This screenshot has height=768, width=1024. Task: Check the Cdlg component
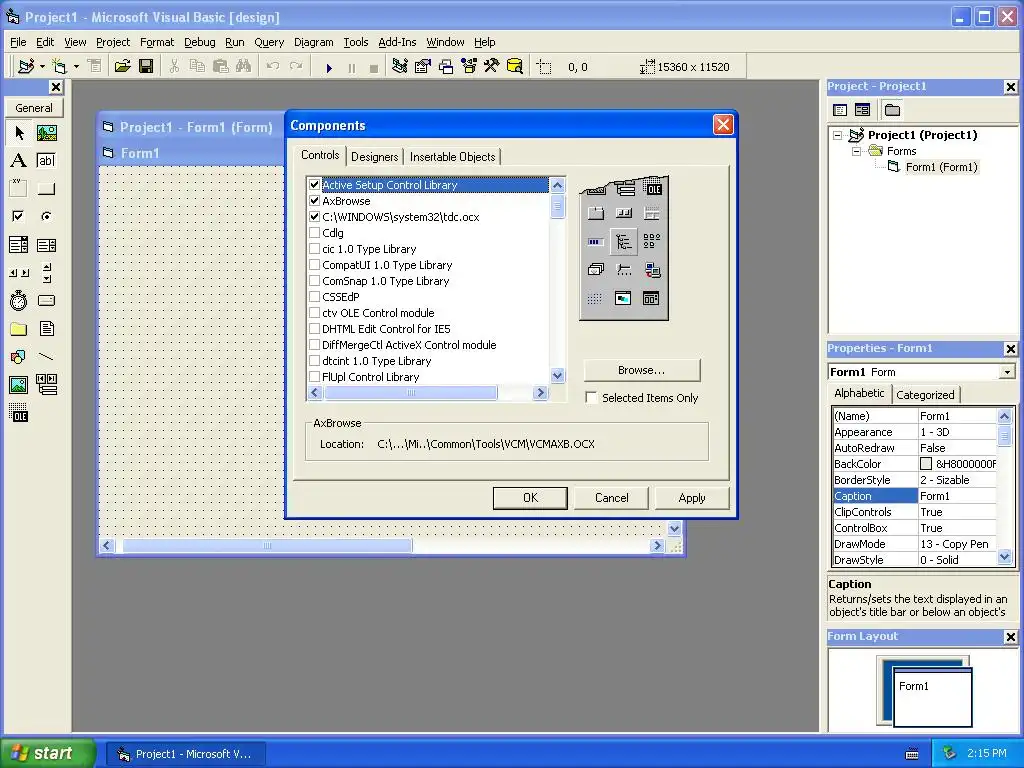coord(315,232)
